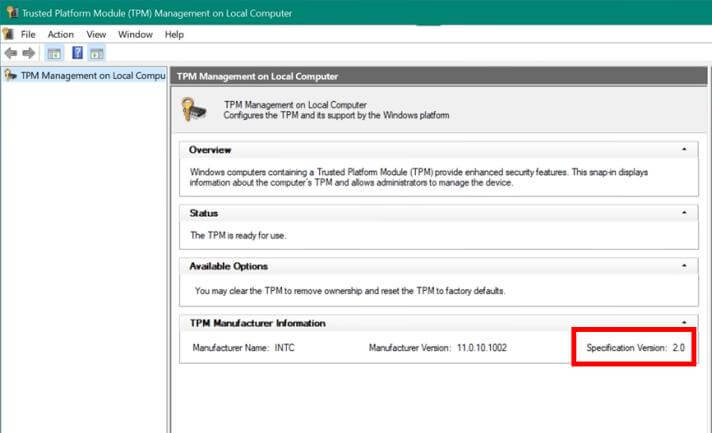
Task: Open the Help menu
Action: (x=174, y=34)
